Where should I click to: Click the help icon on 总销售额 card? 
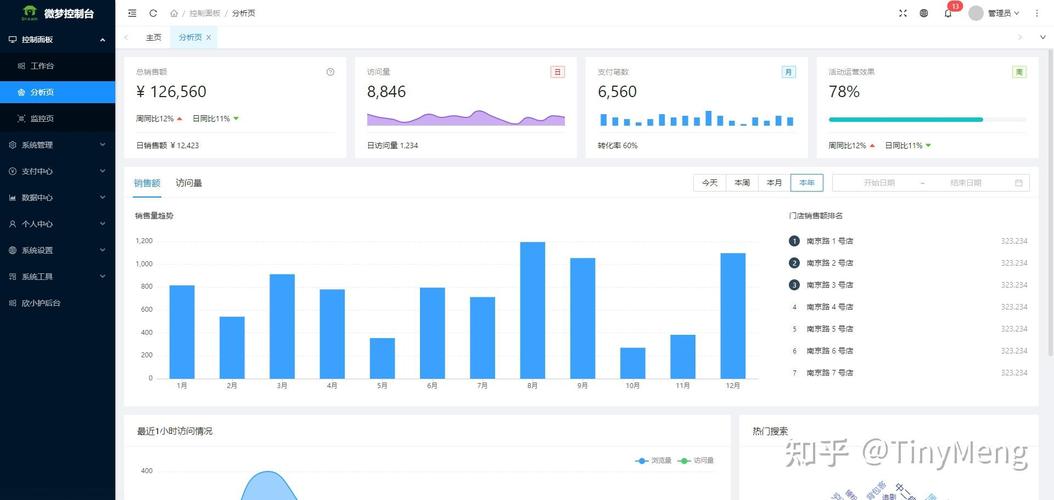pos(330,72)
